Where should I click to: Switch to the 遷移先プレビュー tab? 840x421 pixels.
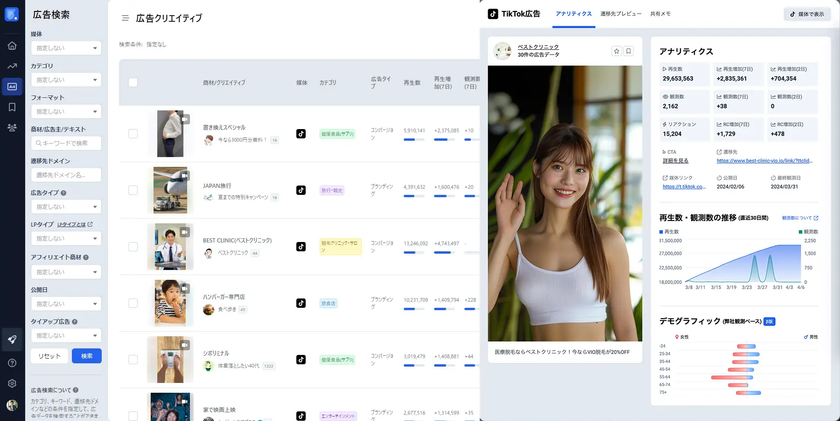(621, 14)
